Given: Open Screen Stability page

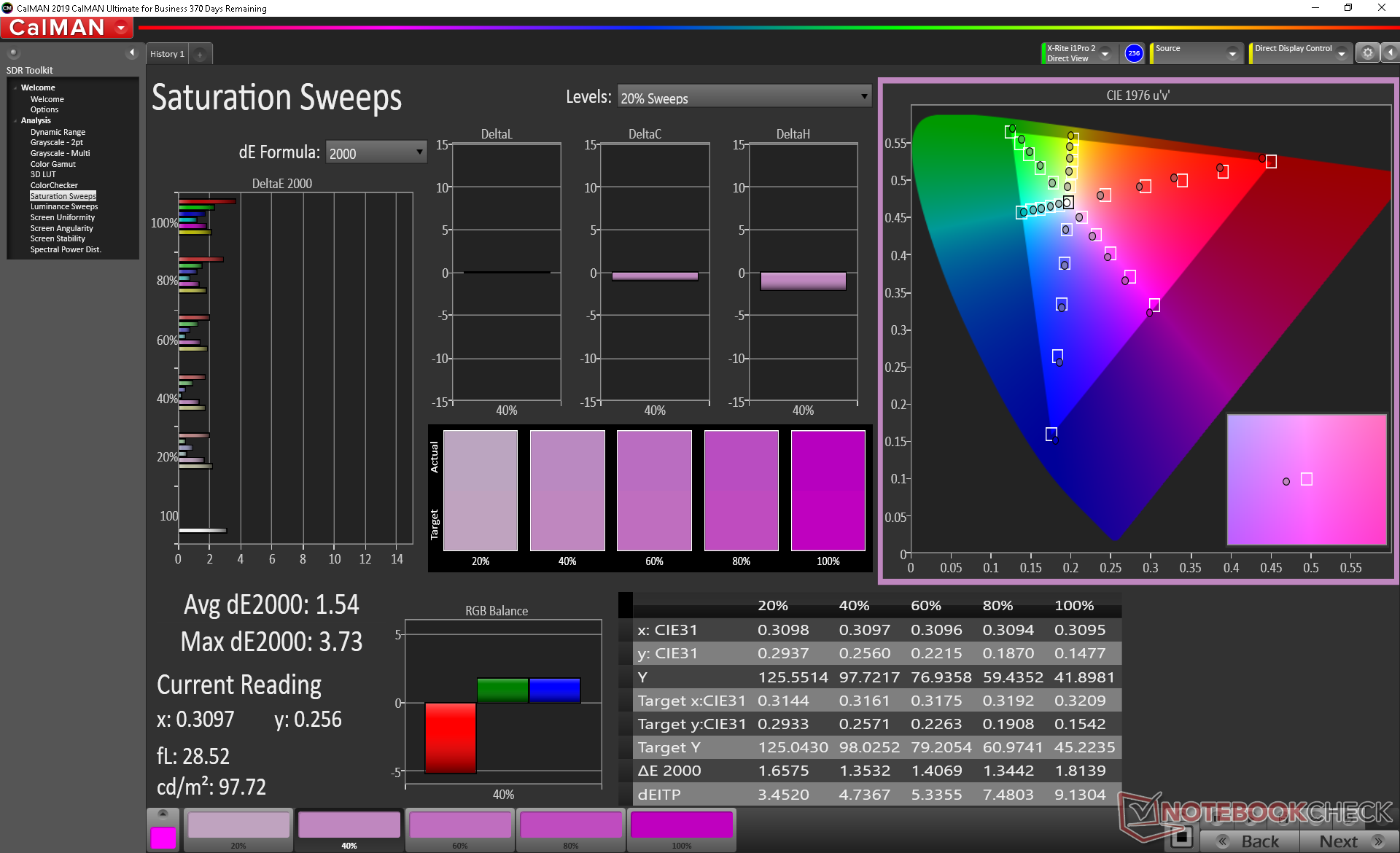Looking at the screenshot, I should click(58, 238).
